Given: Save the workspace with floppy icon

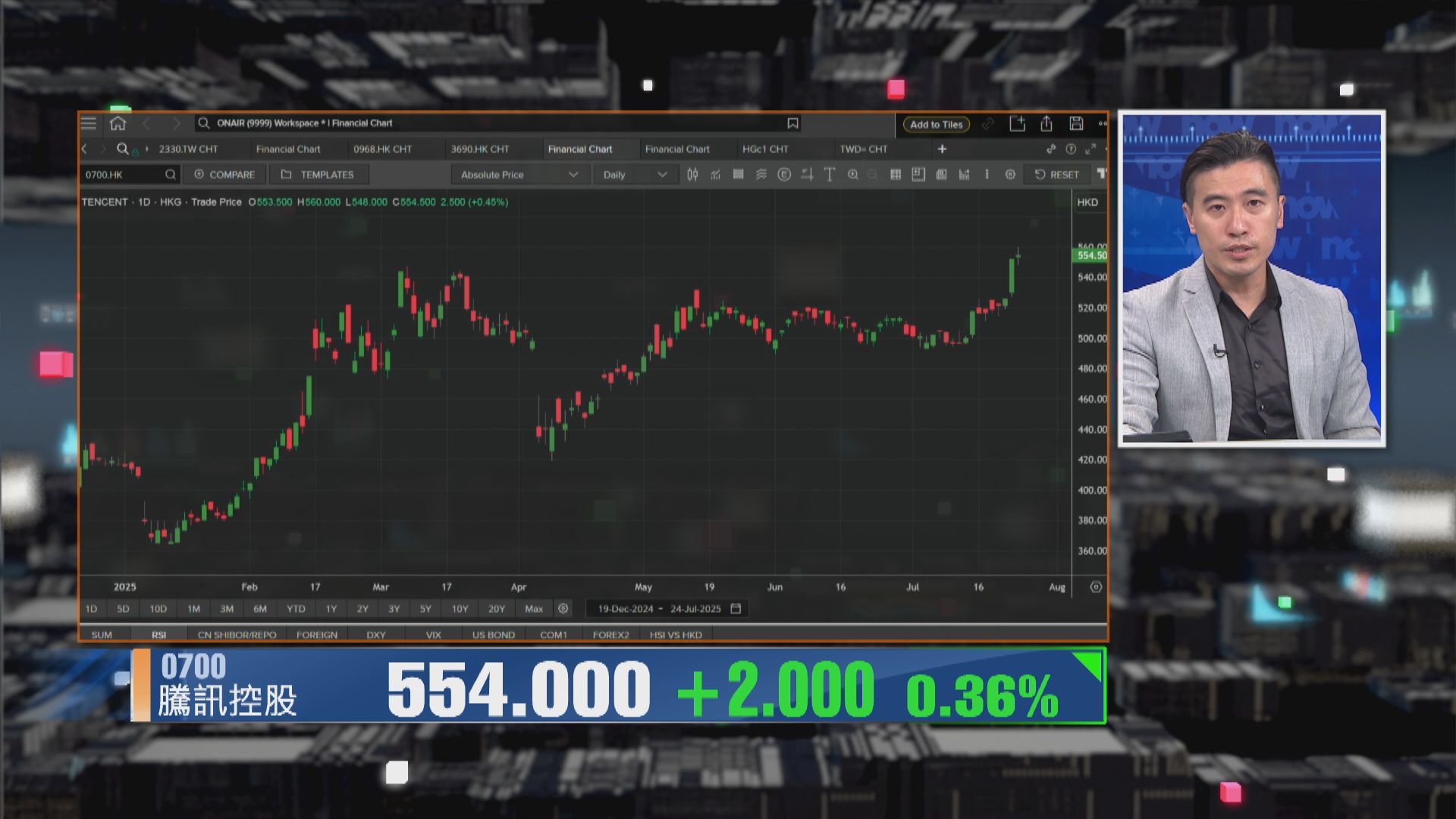Looking at the screenshot, I should click(x=1076, y=124).
